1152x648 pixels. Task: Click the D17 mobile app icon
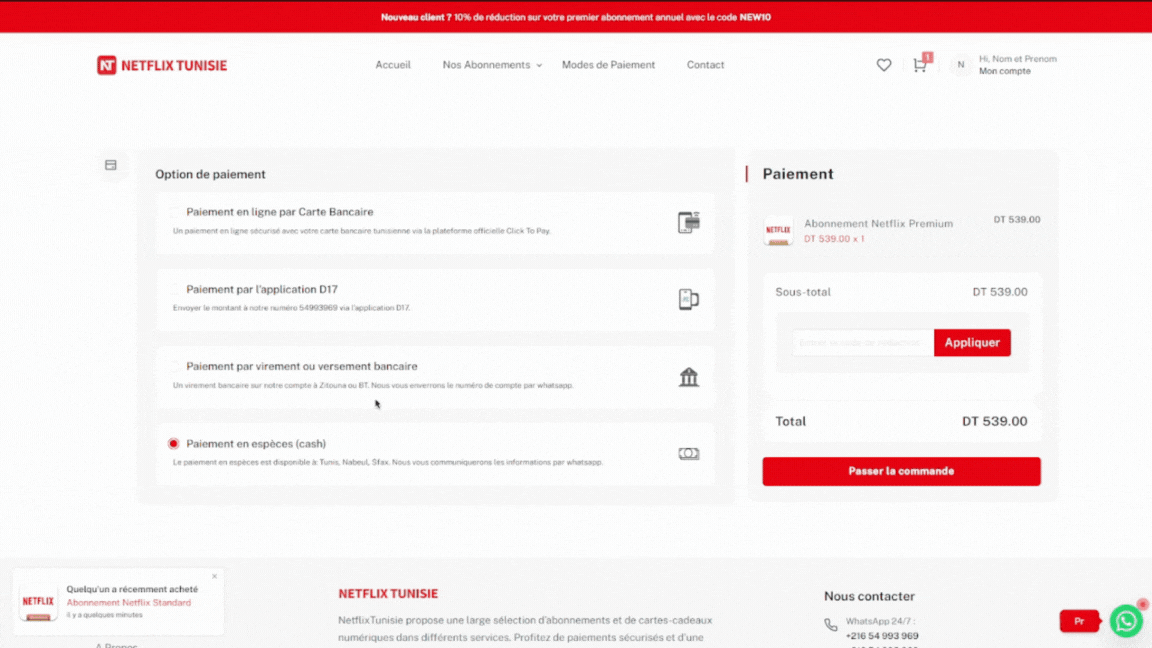(x=688, y=300)
